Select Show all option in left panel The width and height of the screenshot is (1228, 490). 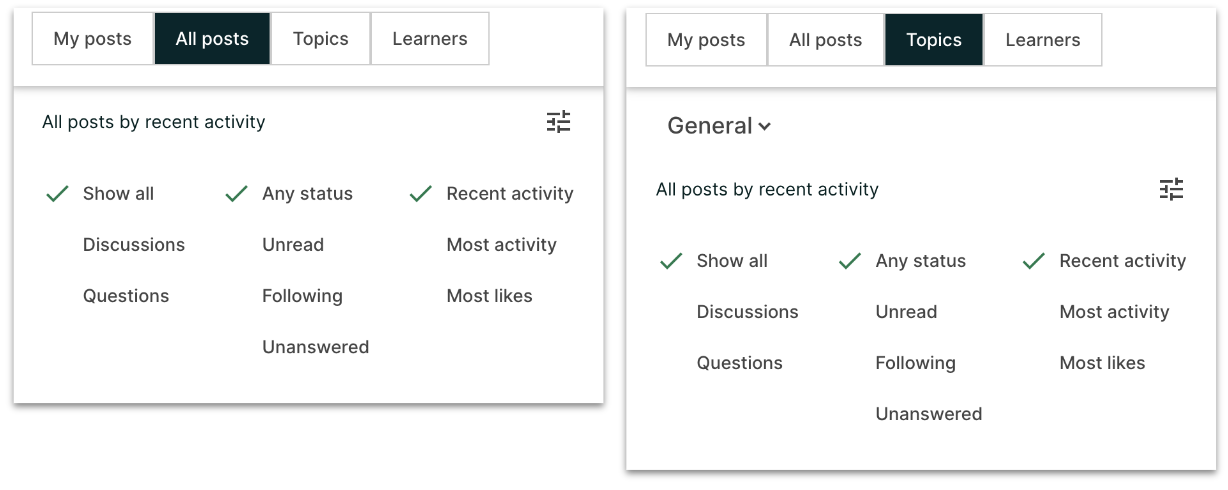[118, 194]
